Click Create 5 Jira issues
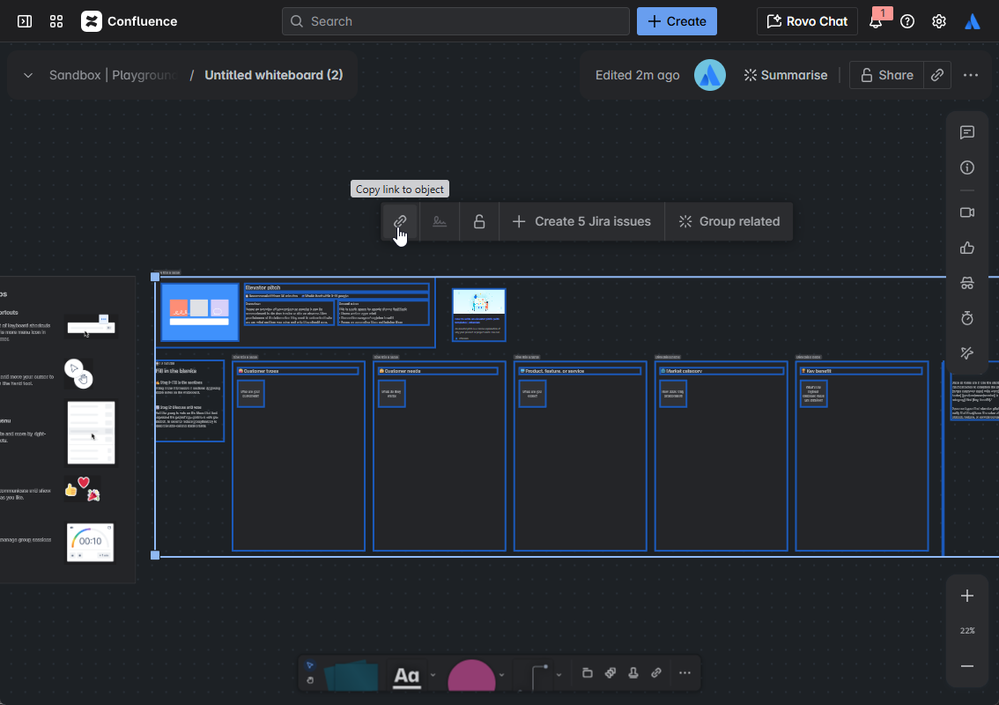This screenshot has height=705, width=999. [x=582, y=222]
